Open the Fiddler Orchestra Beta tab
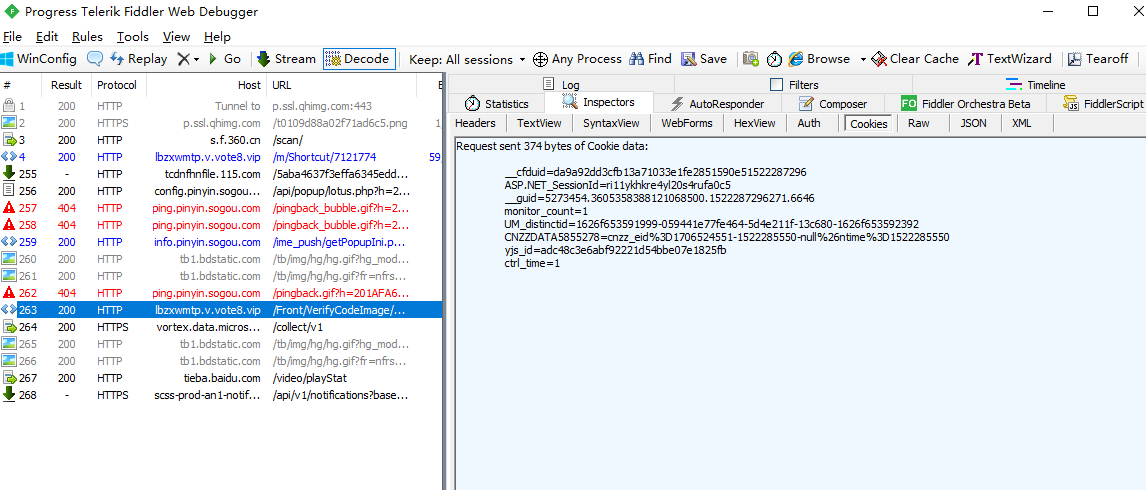This screenshot has width=1146, height=490. pyautogui.click(x=965, y=104)
